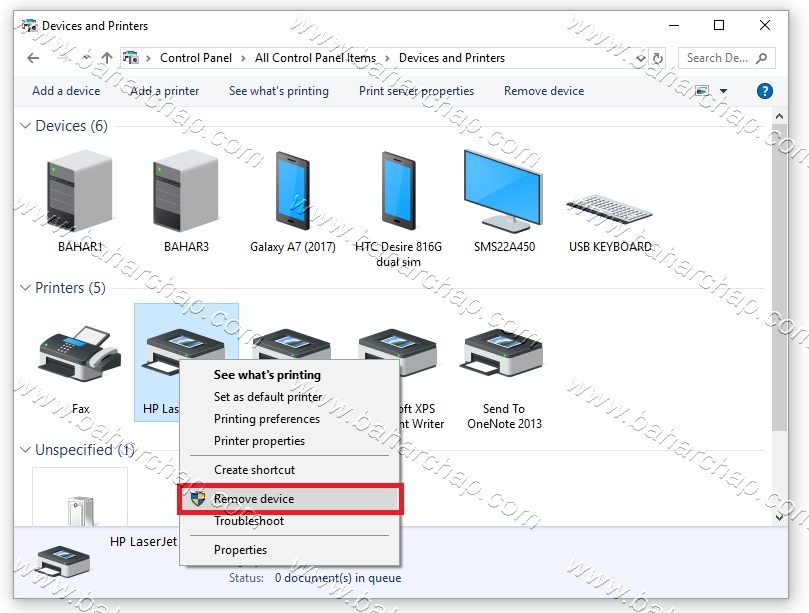Screen dimensions: 809x613
Task: Select the HTC Desire 816G phone icon
Action: click(398, 191)
